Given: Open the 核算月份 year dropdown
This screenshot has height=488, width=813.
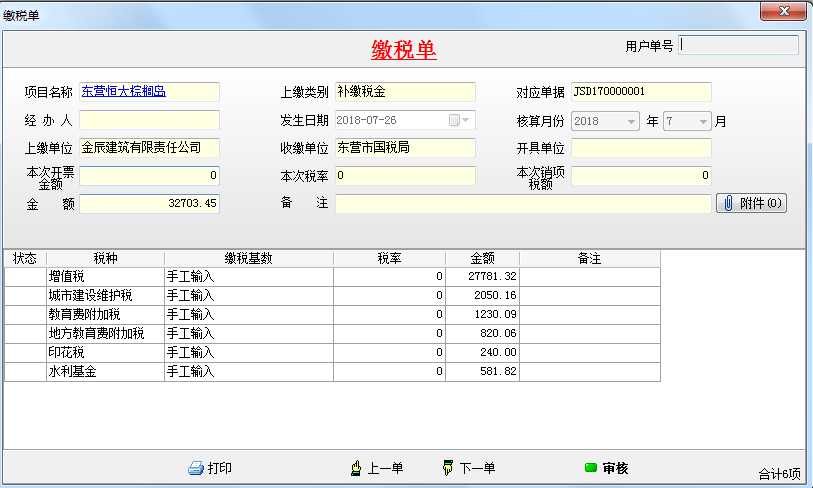Looking at the screenshot, I should (x=631, y=121).
